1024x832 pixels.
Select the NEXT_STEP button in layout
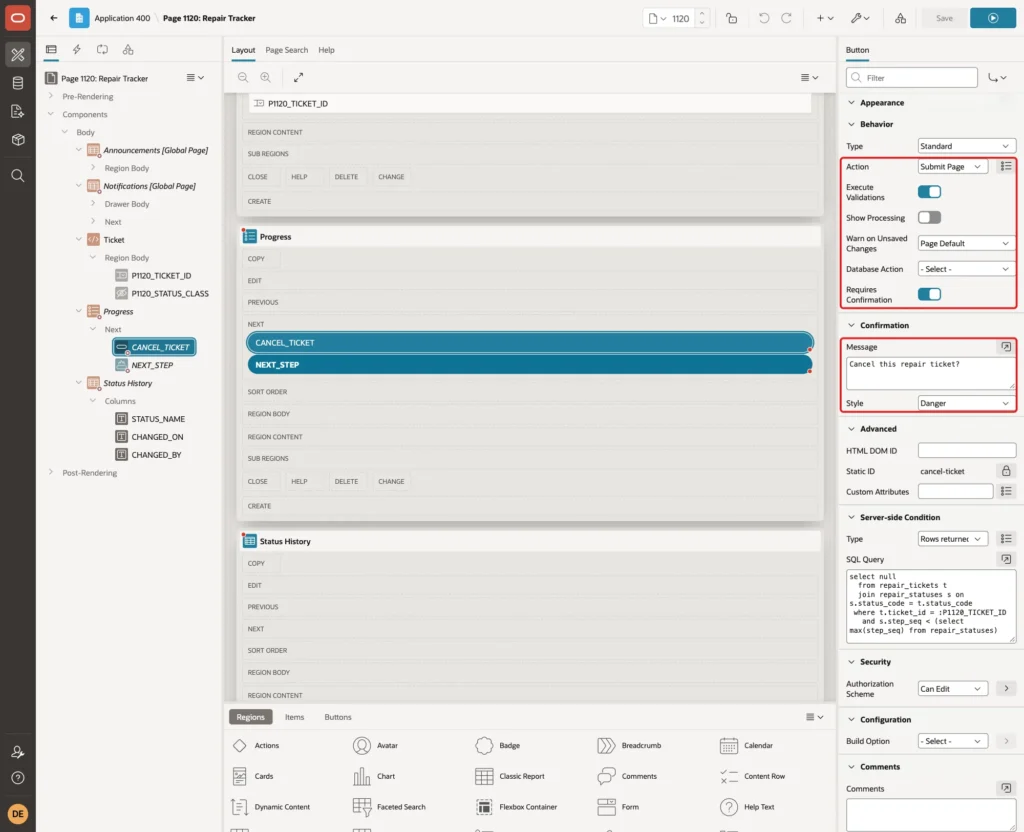[x=530, y=365]
